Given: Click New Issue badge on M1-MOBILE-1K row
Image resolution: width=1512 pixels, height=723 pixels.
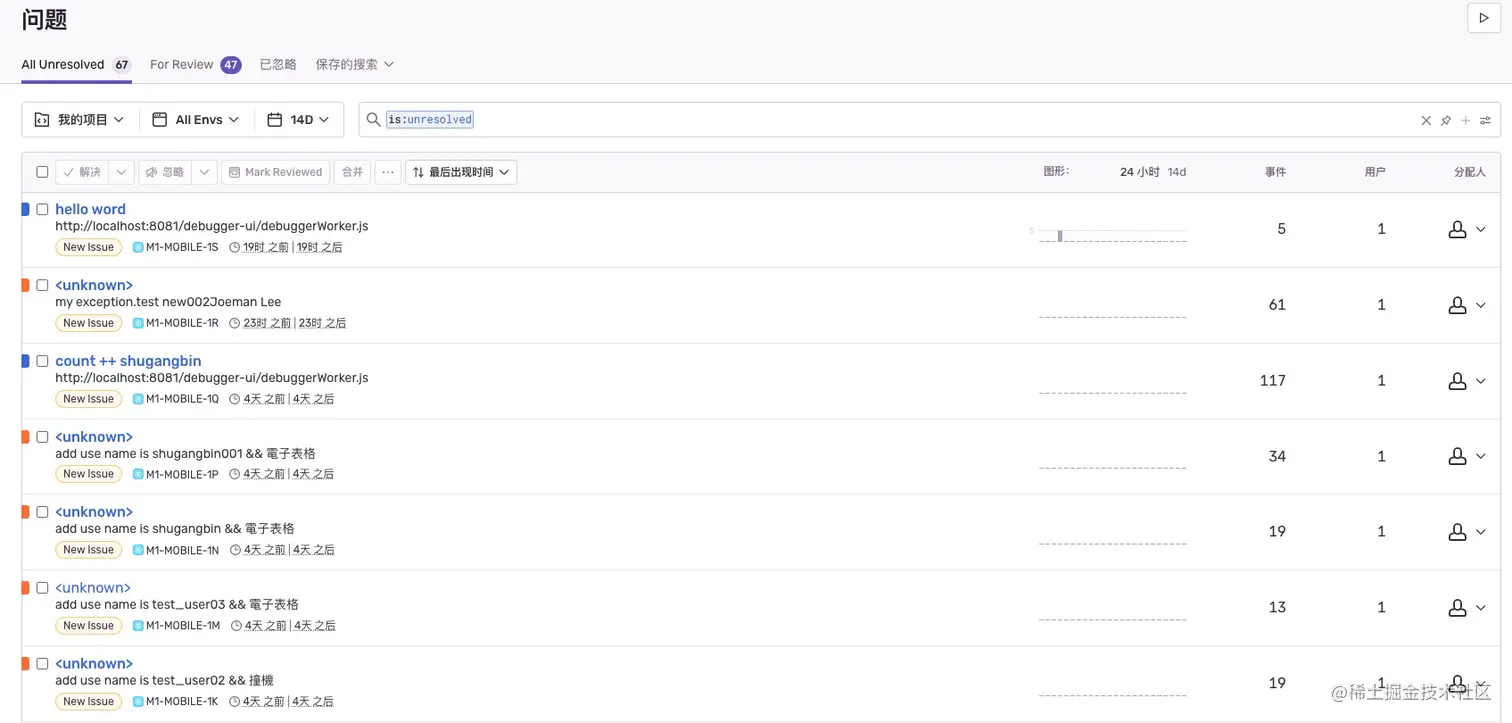Looking at the screenshot, I should (88, 701).
